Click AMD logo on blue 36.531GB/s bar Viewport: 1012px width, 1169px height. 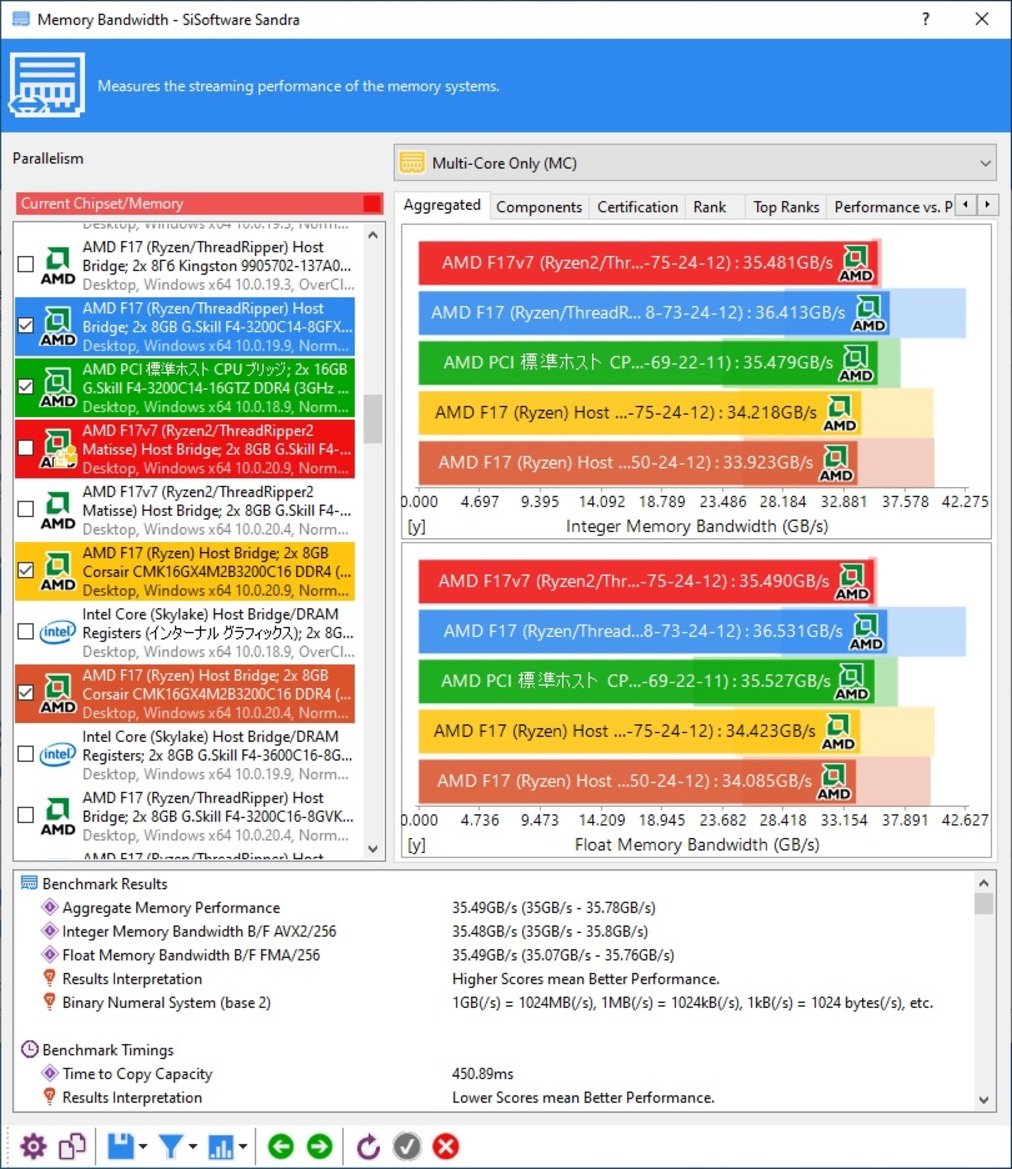[x=866, y=631]
